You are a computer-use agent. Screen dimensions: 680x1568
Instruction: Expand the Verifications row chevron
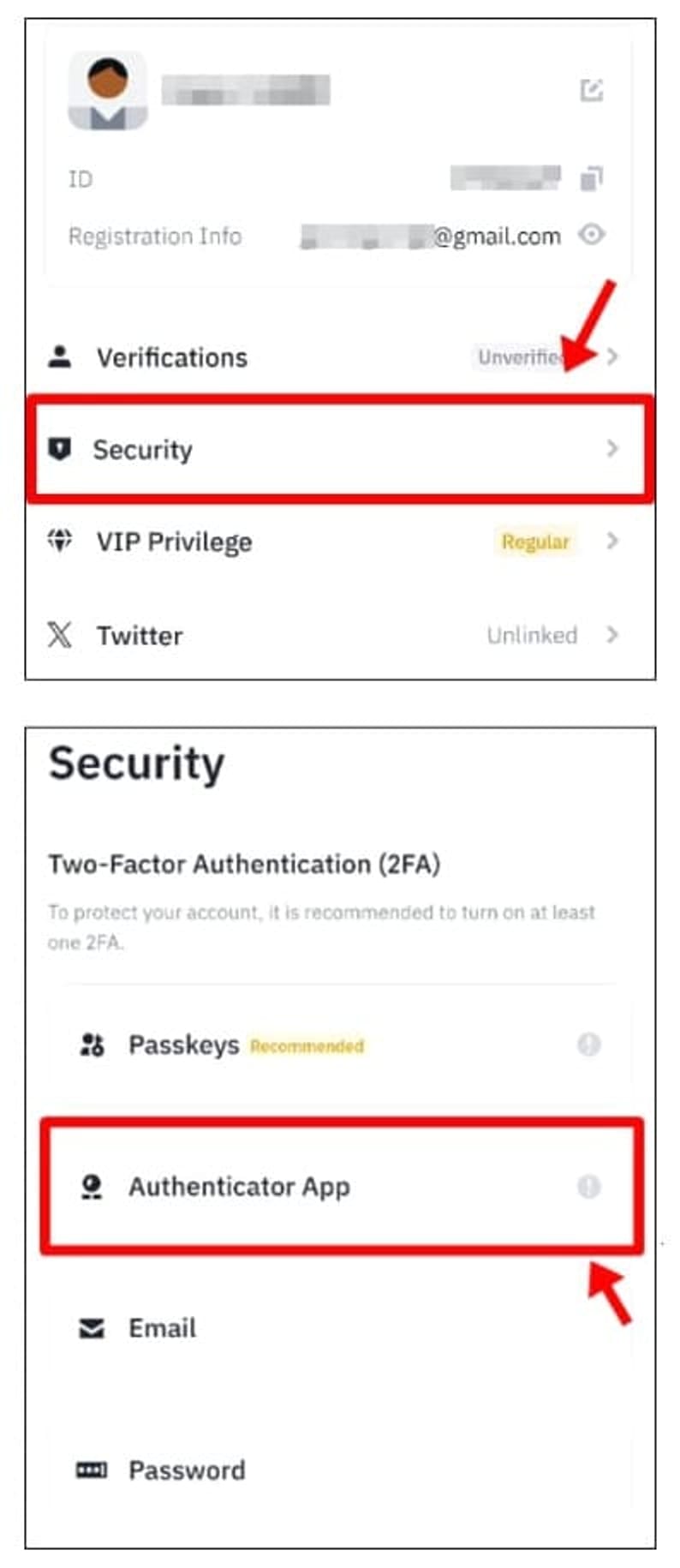click(x=611, y=356)
